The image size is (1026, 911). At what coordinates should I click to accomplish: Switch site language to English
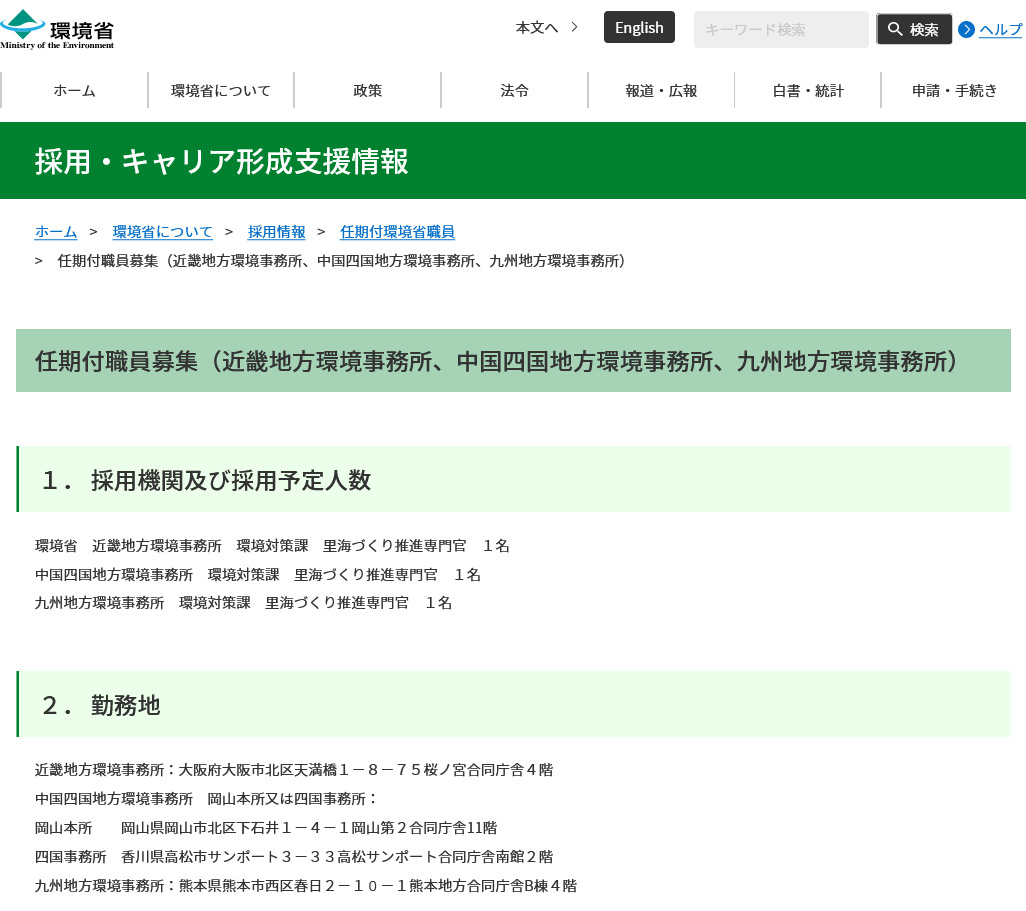point(639,27)
